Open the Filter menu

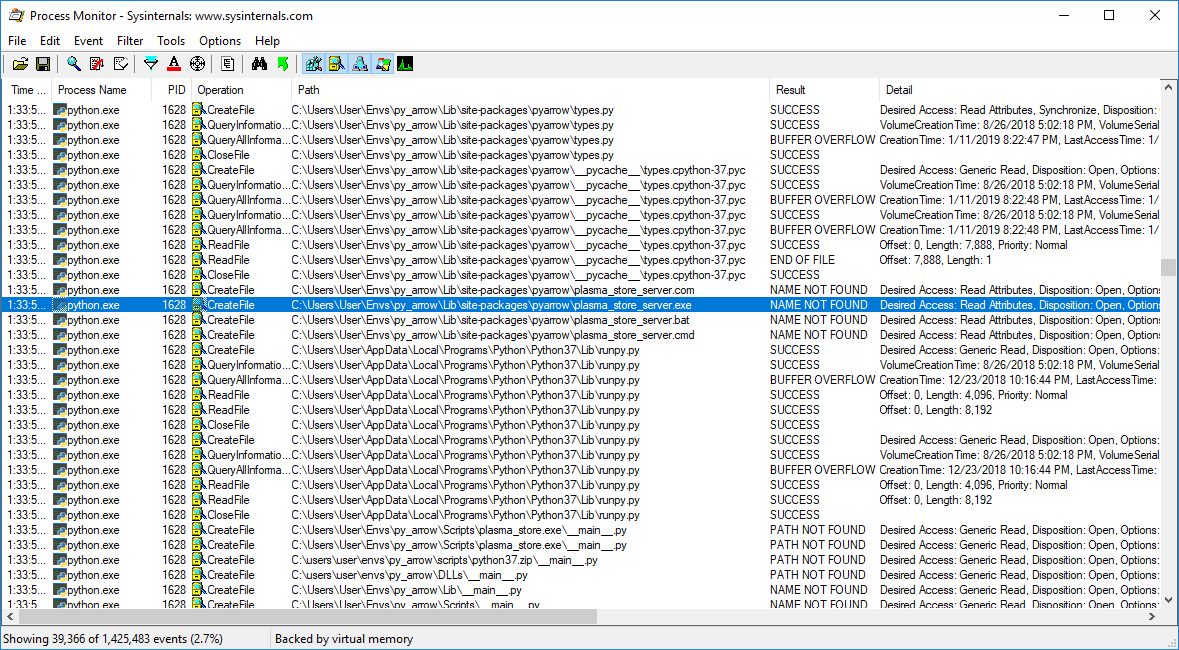(129, 41)
